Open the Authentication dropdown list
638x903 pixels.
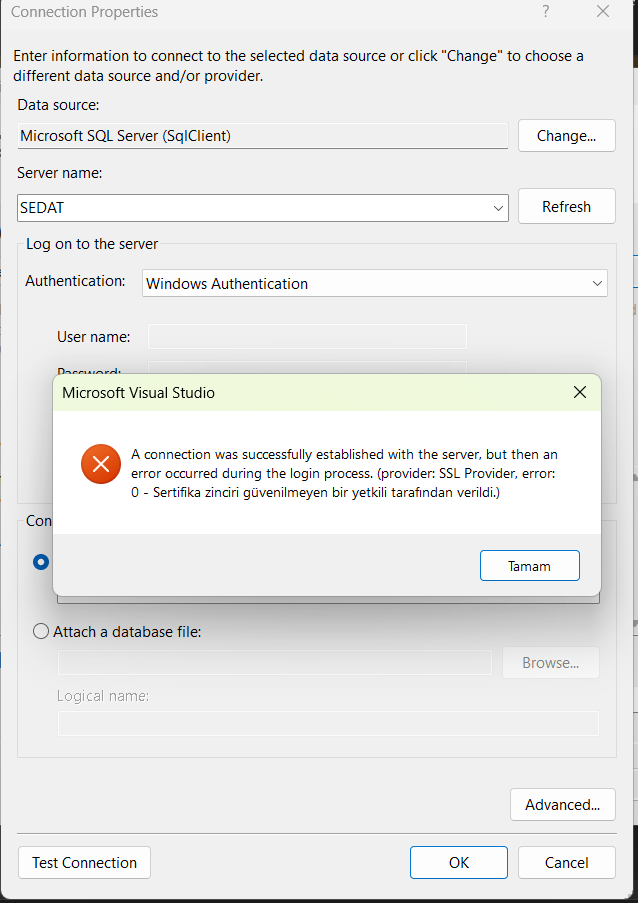point(375,284)
